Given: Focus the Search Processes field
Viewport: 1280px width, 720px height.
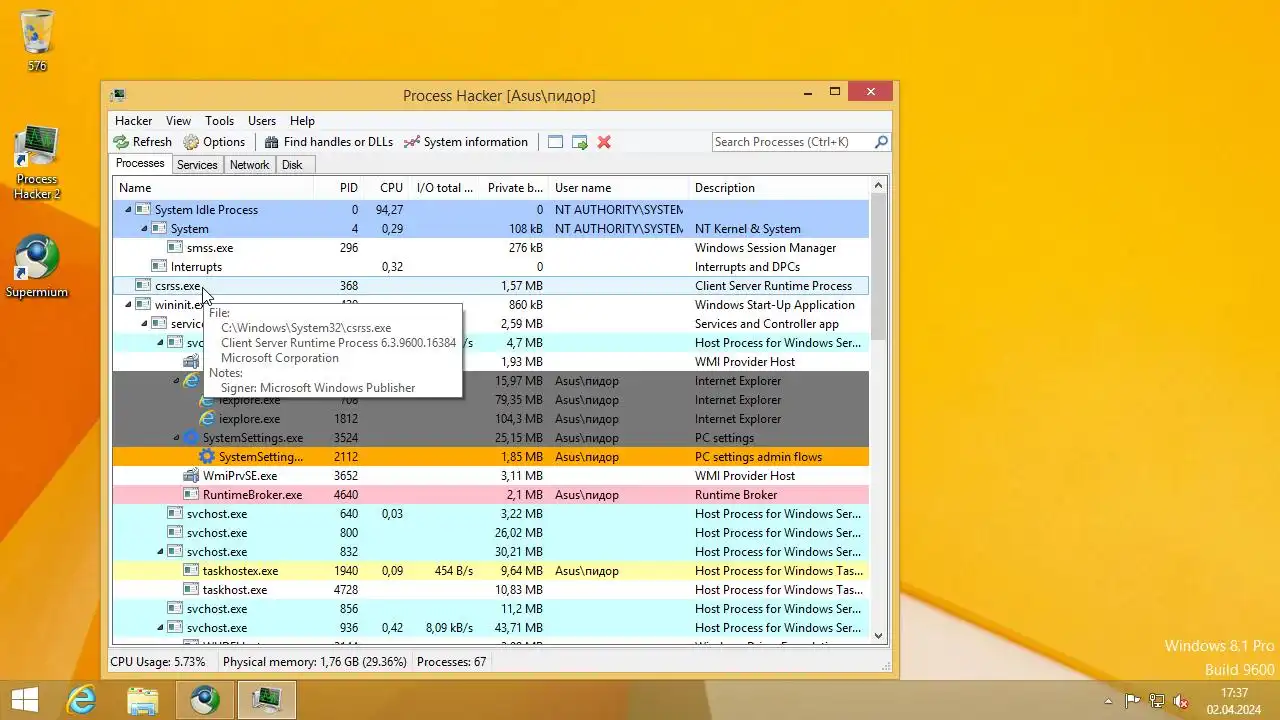Looking at the screenshot, I should pos(792,142).
